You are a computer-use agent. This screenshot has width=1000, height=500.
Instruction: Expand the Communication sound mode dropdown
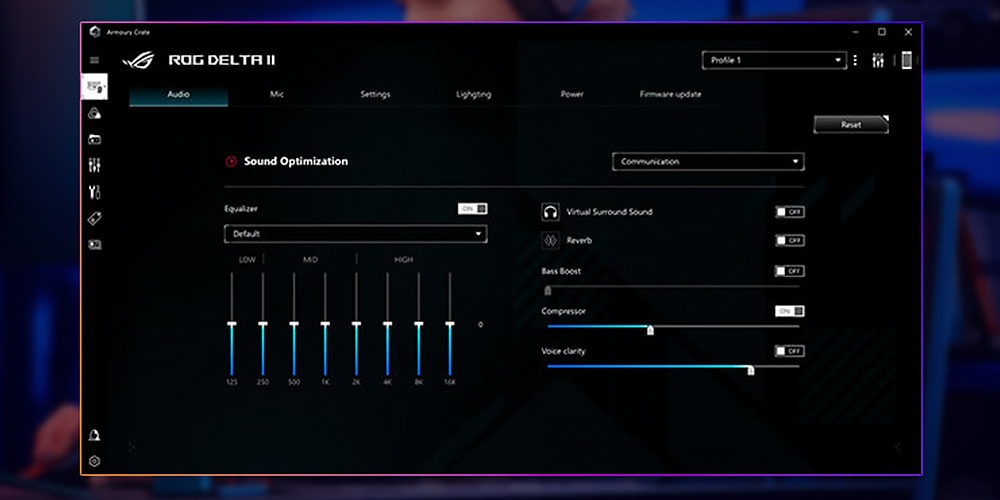[x=708, y=162]
